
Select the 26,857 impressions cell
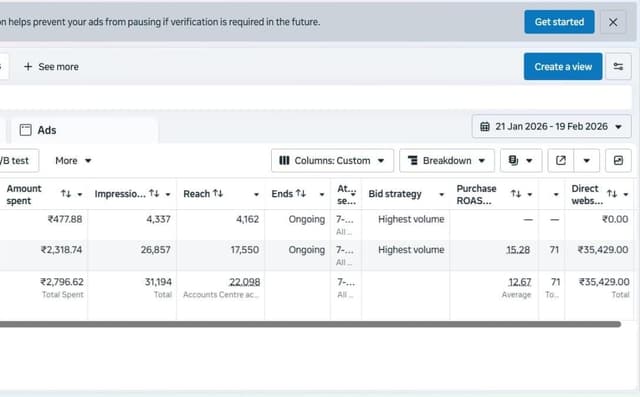coord(156,250)
